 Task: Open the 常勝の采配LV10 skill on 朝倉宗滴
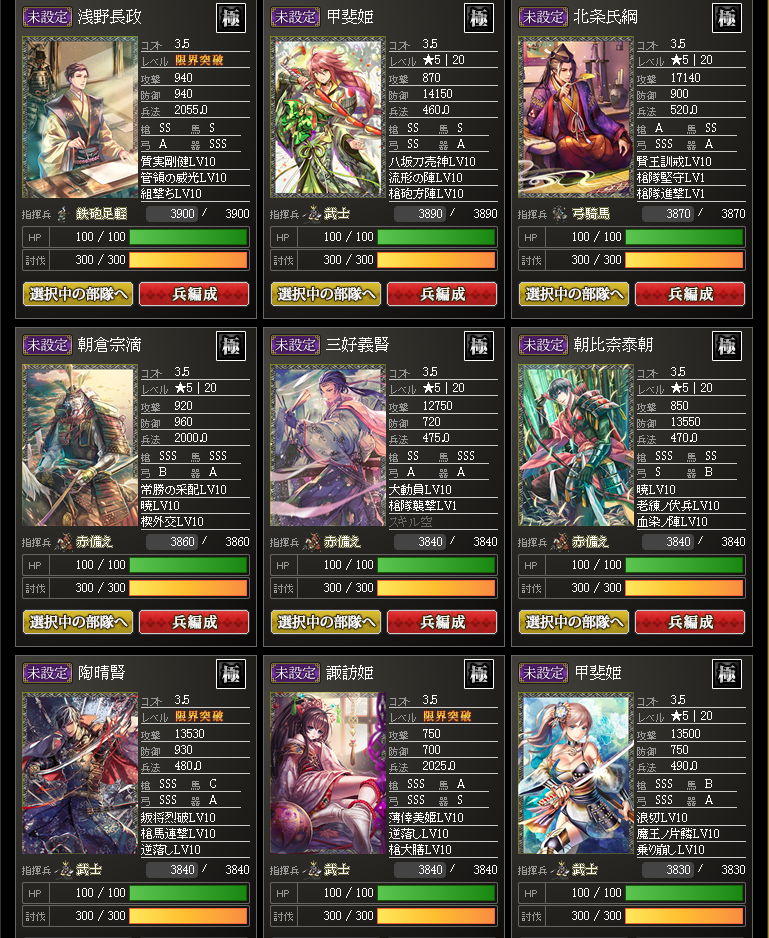pos(183,489)
